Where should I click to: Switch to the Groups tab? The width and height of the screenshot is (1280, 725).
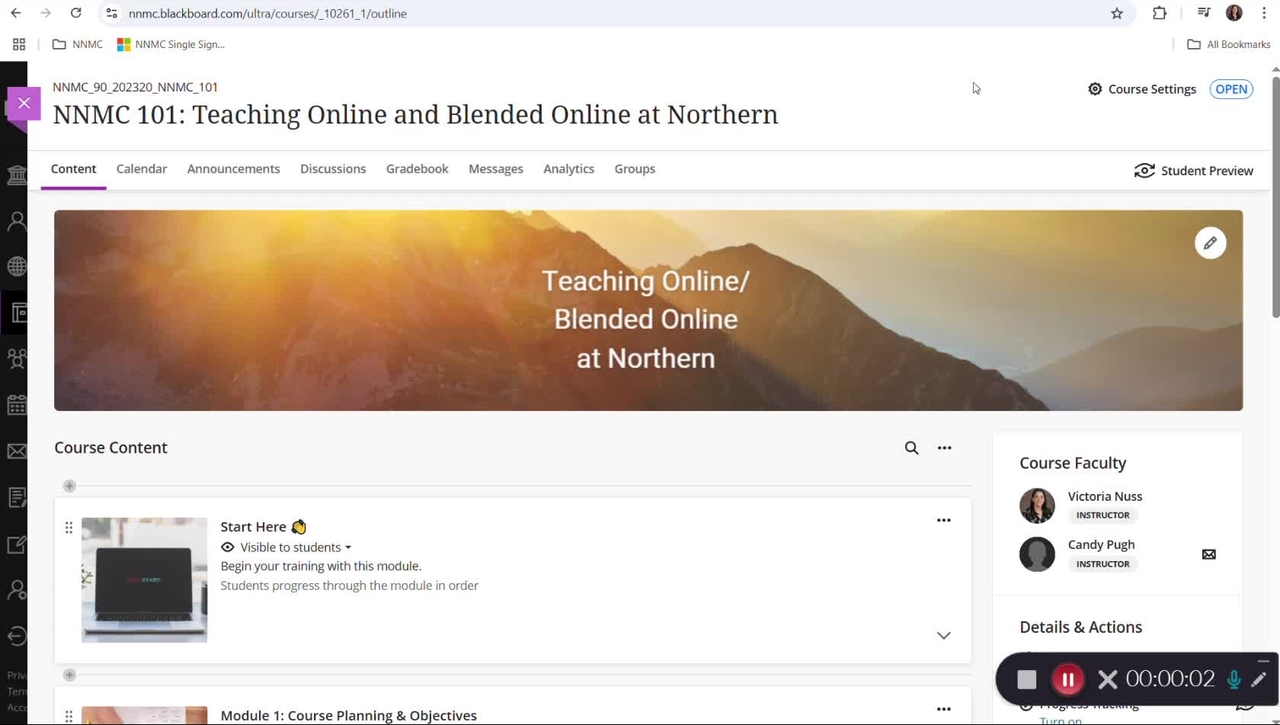pyautogui.click(x=635, y=169)
